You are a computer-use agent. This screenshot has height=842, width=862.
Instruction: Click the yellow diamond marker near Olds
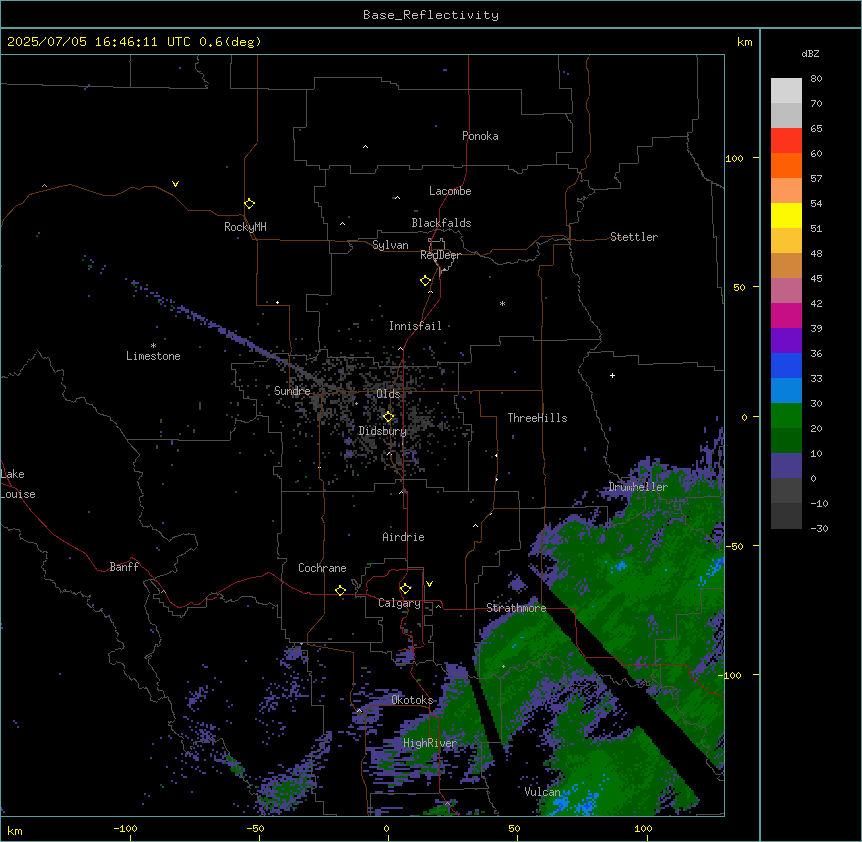(x=388, y=417)
